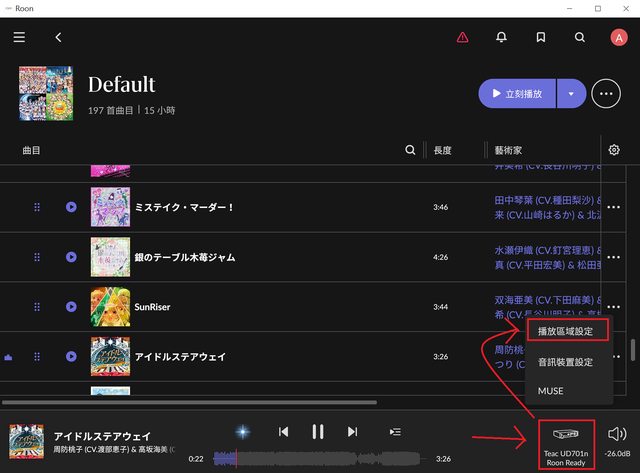Click the Roon Radio sparkle icon
This screenshot has height=473, width=640.
click(241, 431)
